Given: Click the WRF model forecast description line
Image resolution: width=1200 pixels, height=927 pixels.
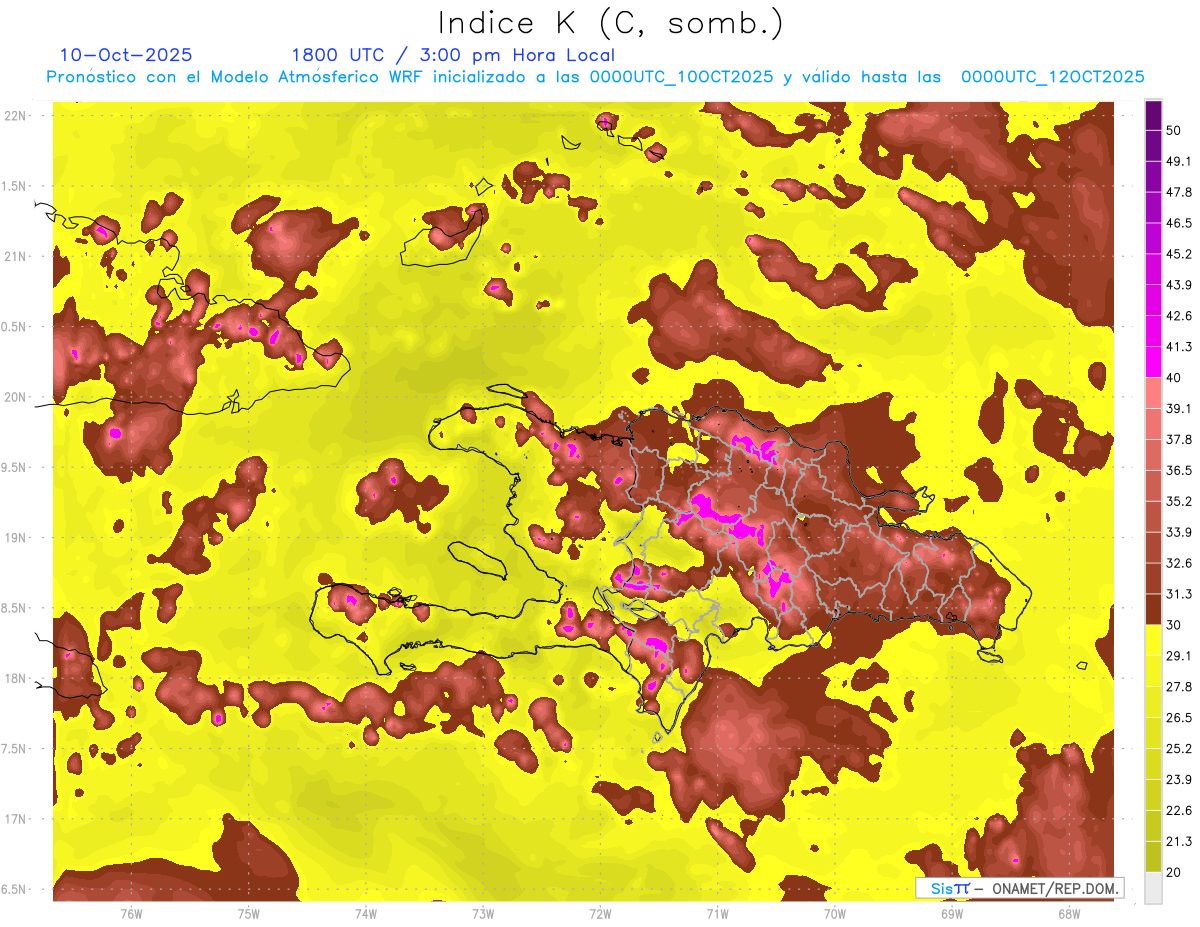Looking at the screenshot, I should pos(595,77).
